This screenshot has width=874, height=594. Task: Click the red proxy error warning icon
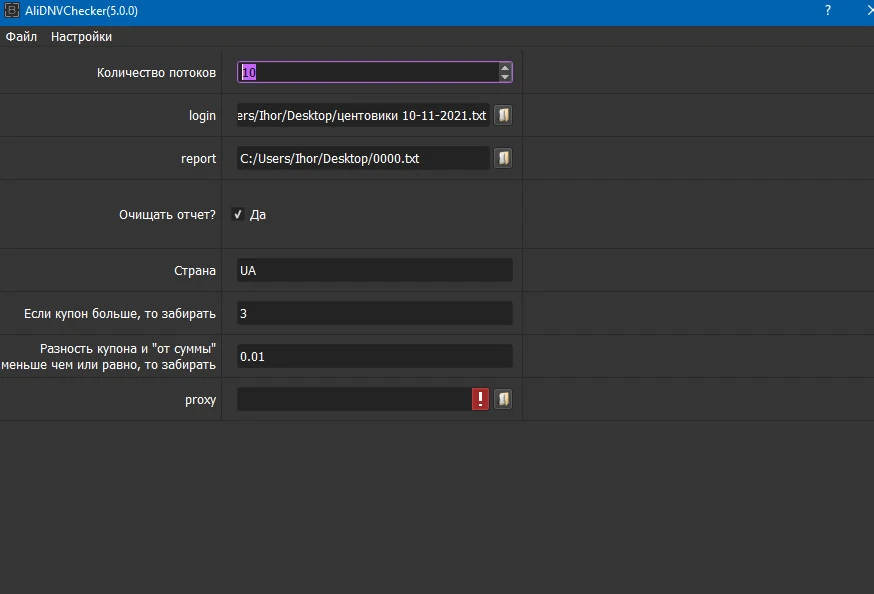coord(480,399)
